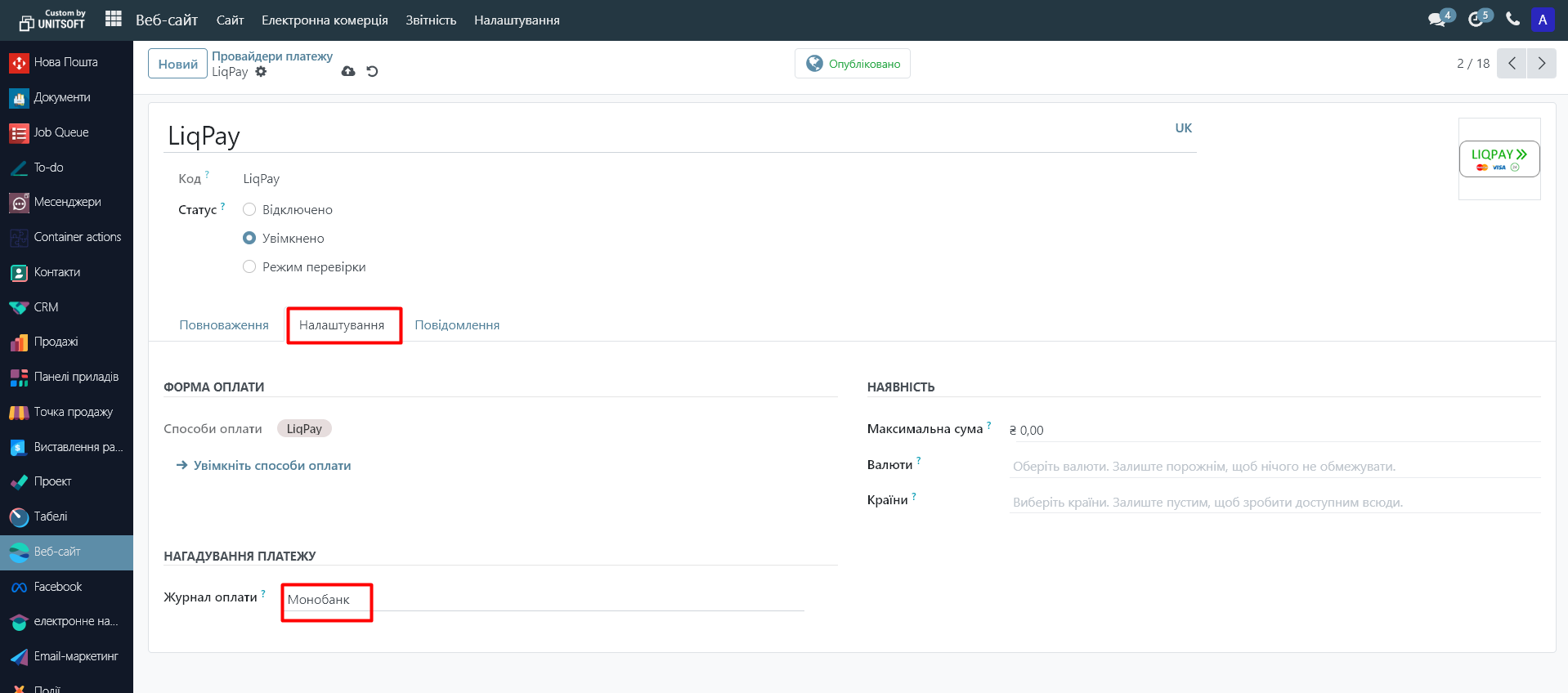Click the Новий button
The image size is (1568, 693).
[177, 64]
